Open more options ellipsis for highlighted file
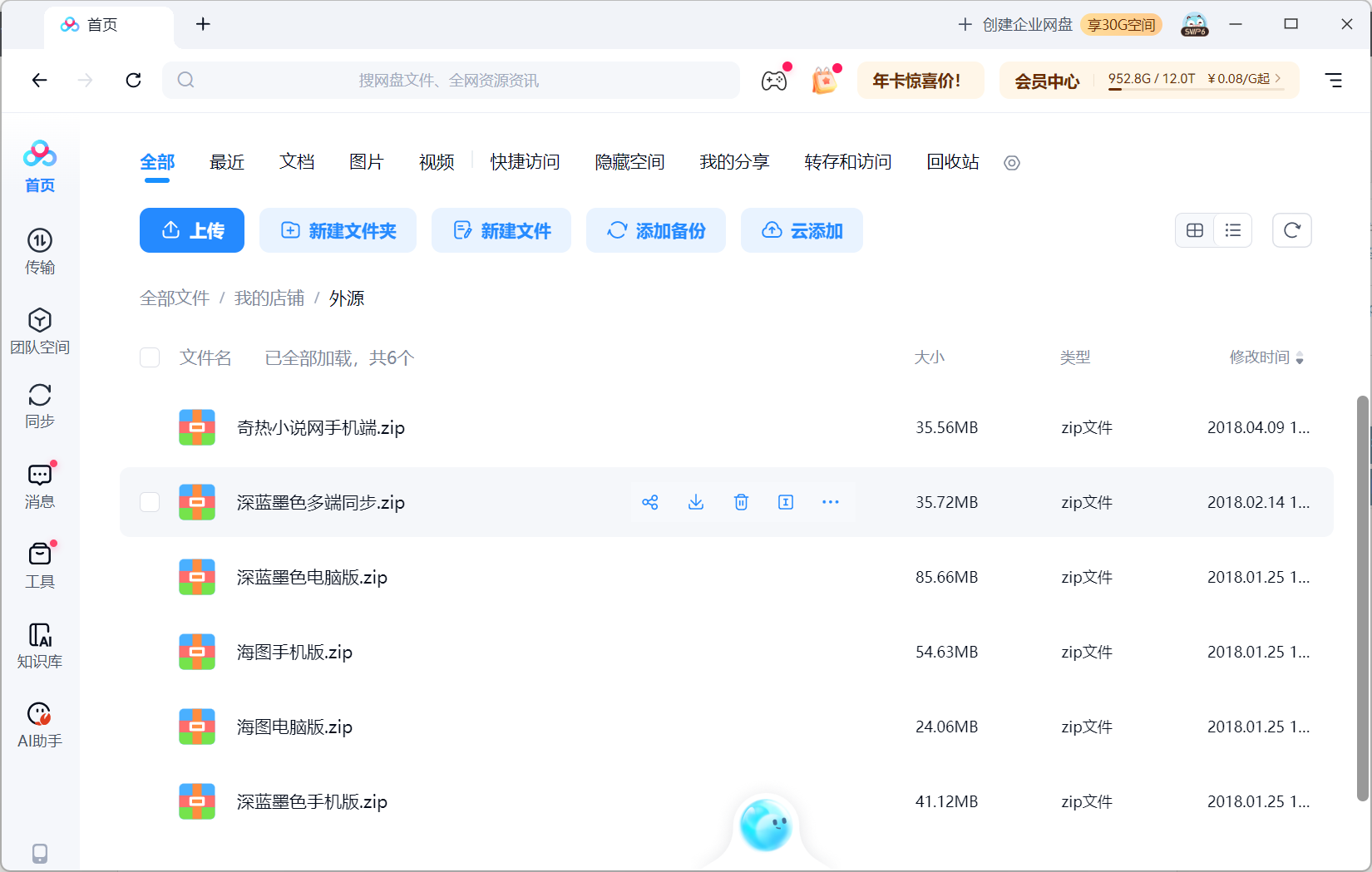The height and width of the screenshot is (872, 1372). point(831,502)
